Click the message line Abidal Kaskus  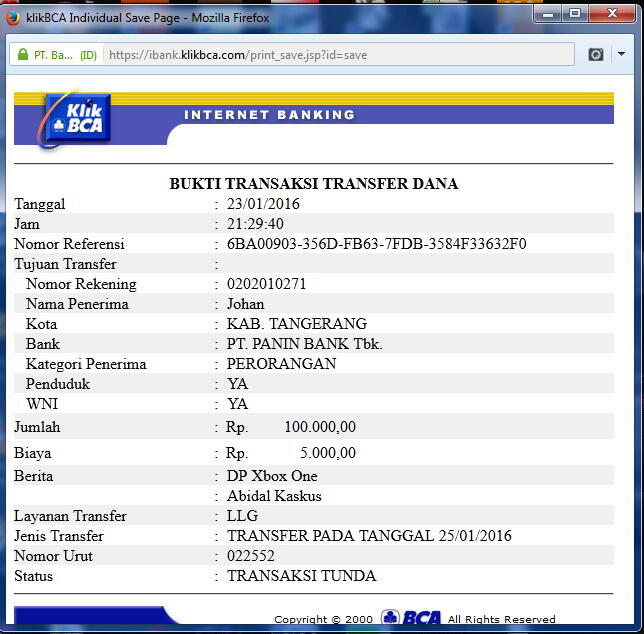click(x=274, y=496)
